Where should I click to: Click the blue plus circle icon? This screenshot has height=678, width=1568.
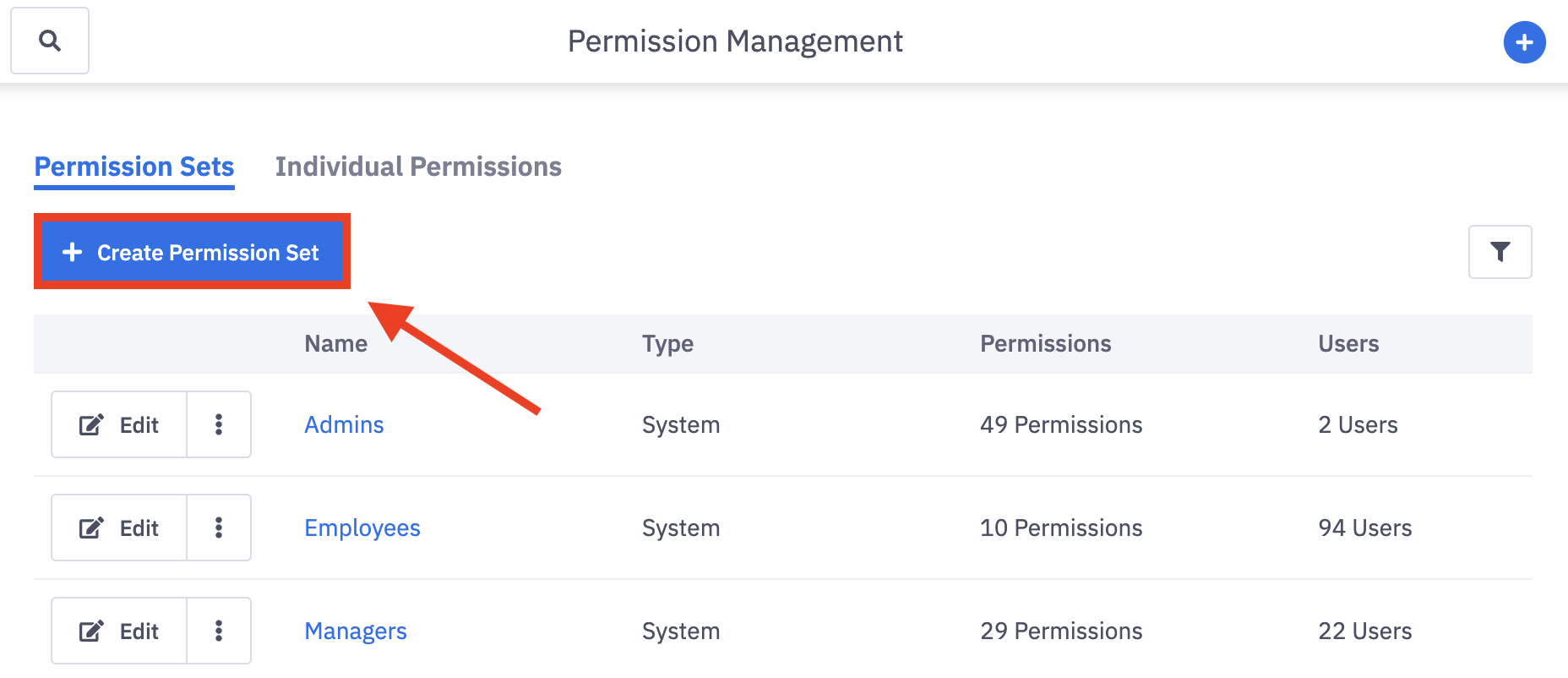click(x=1524, y=42)
